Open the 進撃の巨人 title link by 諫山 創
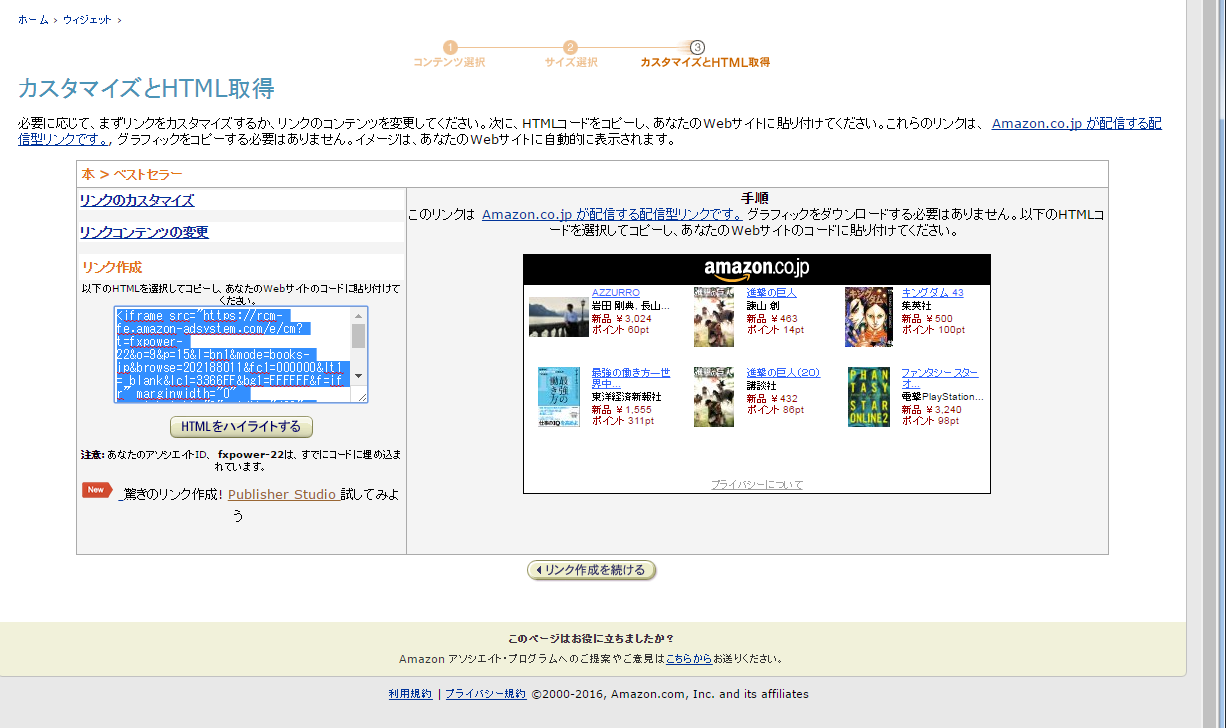The width and height of the screenshot is (1228, 728). [x=771, y=293]
